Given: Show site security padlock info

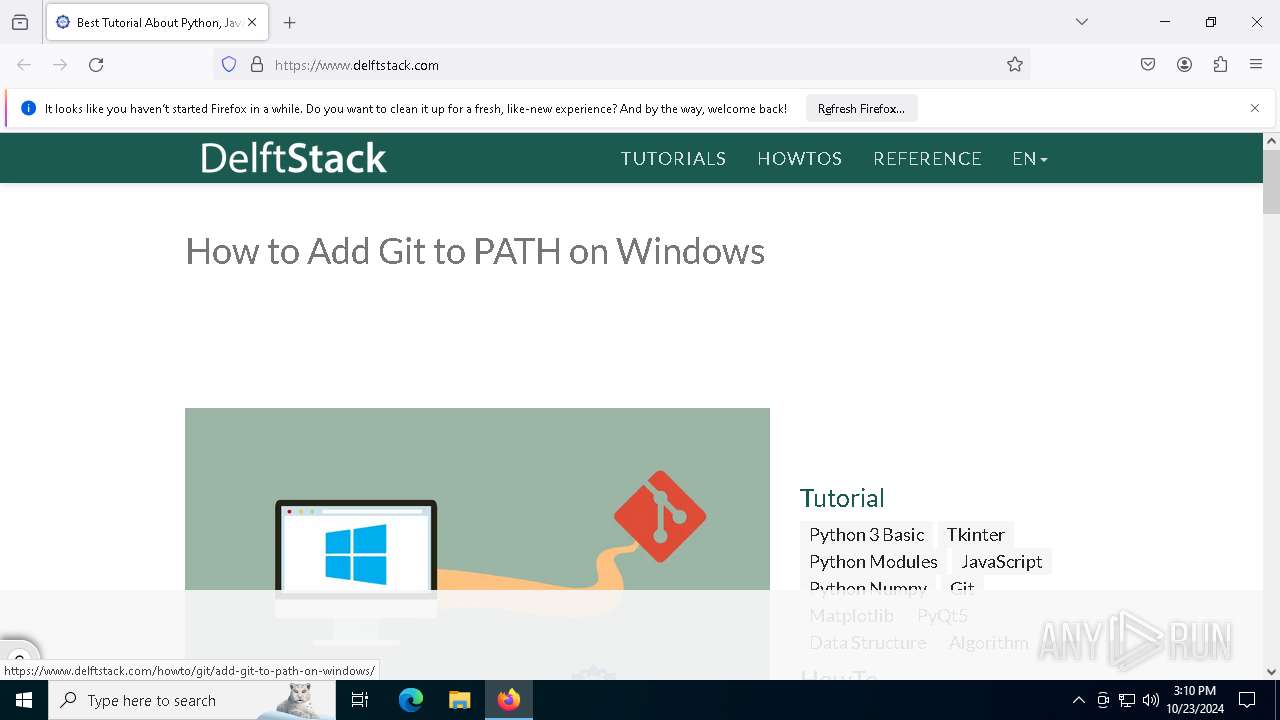Looking at the screenshot, I should pyautogui.click(x=257, y=65).
